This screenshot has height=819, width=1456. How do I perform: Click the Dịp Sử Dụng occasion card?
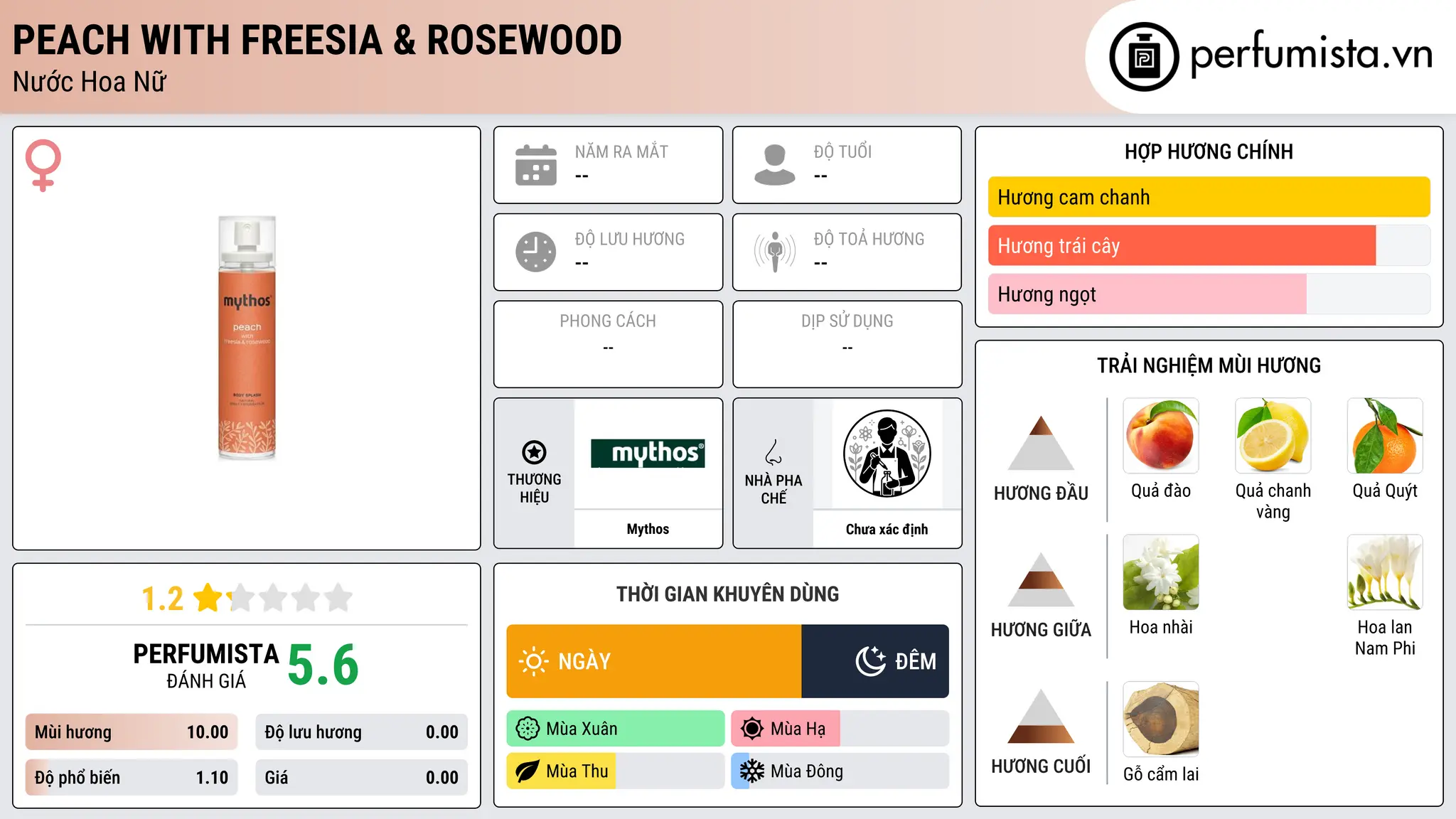click(x=847, y=344)
